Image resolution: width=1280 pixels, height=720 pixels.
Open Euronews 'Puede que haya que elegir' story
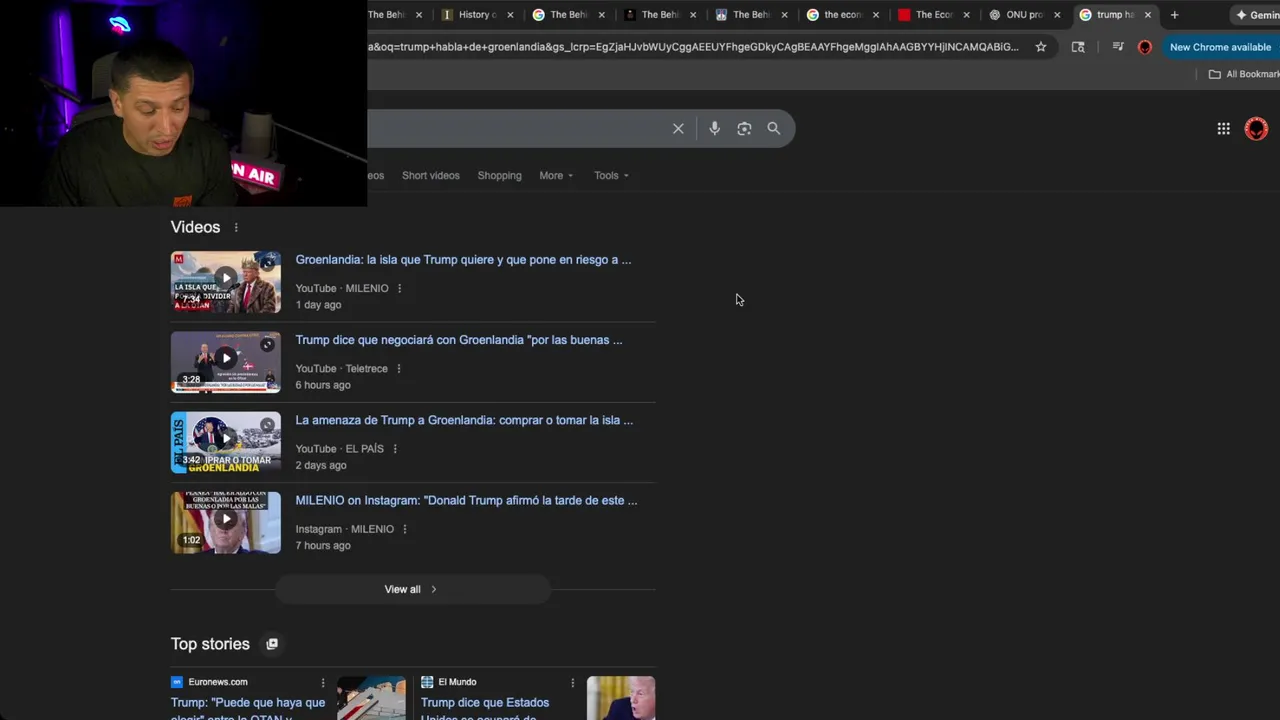click(248, 707)
